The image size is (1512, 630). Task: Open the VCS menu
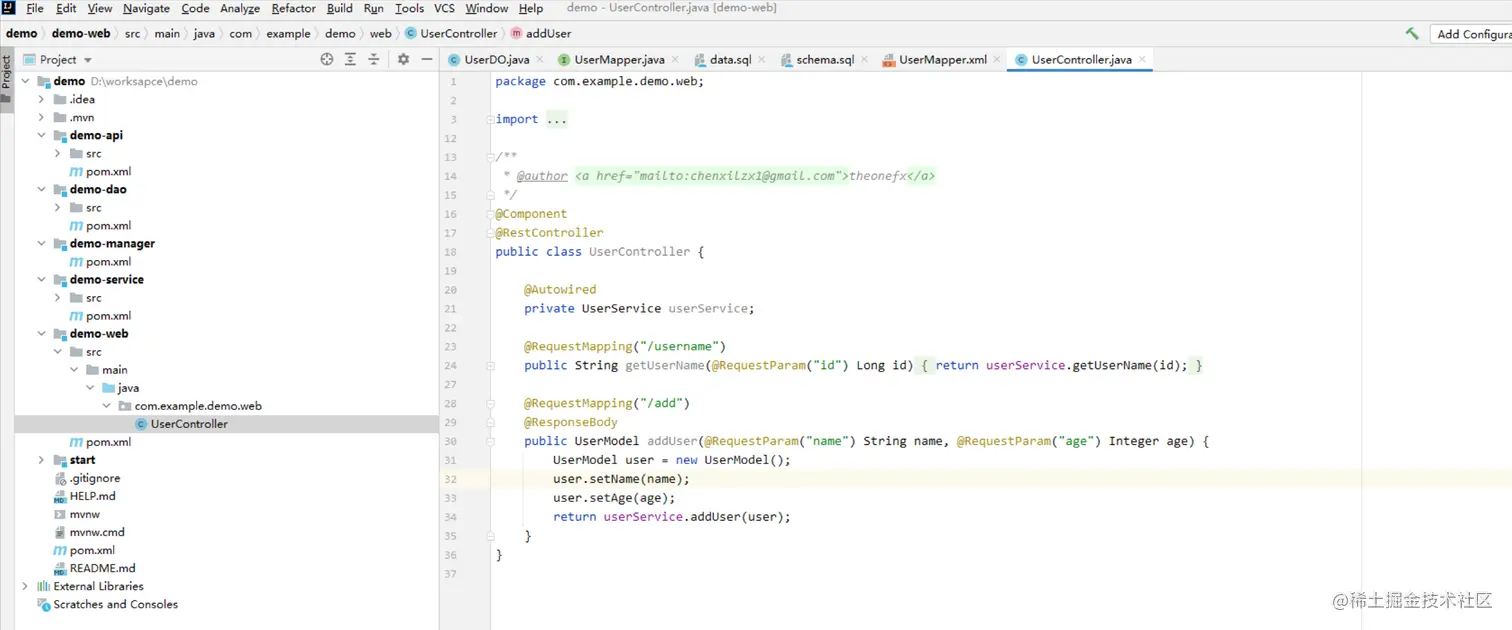pos(444,8)
